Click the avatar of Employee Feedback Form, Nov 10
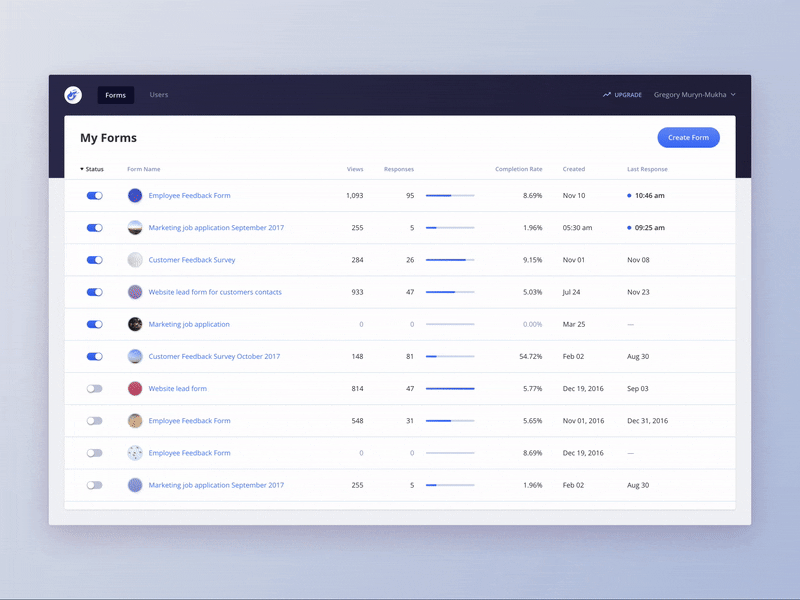This screenshot has height=600, width=800. coord(135,195)
